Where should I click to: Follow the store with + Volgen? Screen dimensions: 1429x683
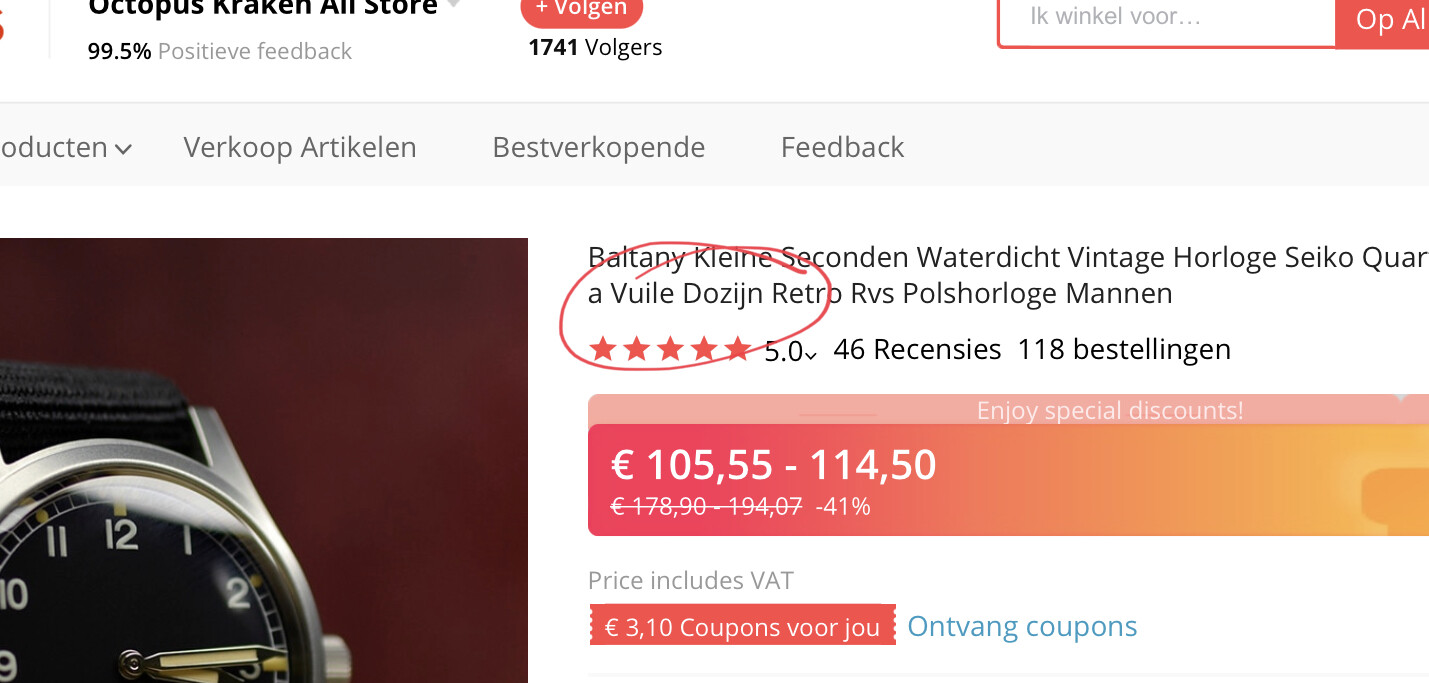pos(582,9)
